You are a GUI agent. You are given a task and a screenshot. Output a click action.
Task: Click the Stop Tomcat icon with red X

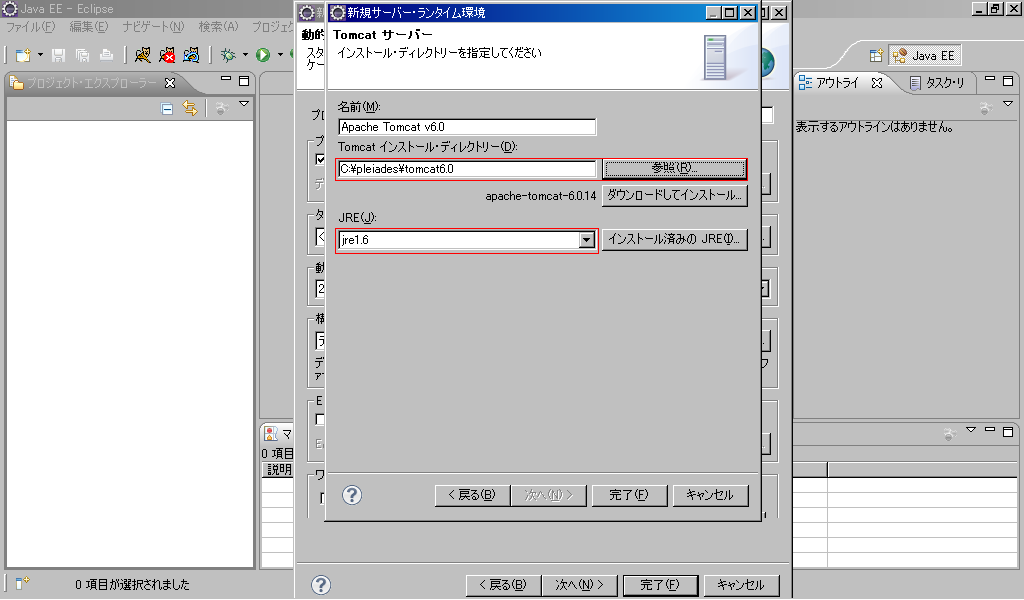167,55
